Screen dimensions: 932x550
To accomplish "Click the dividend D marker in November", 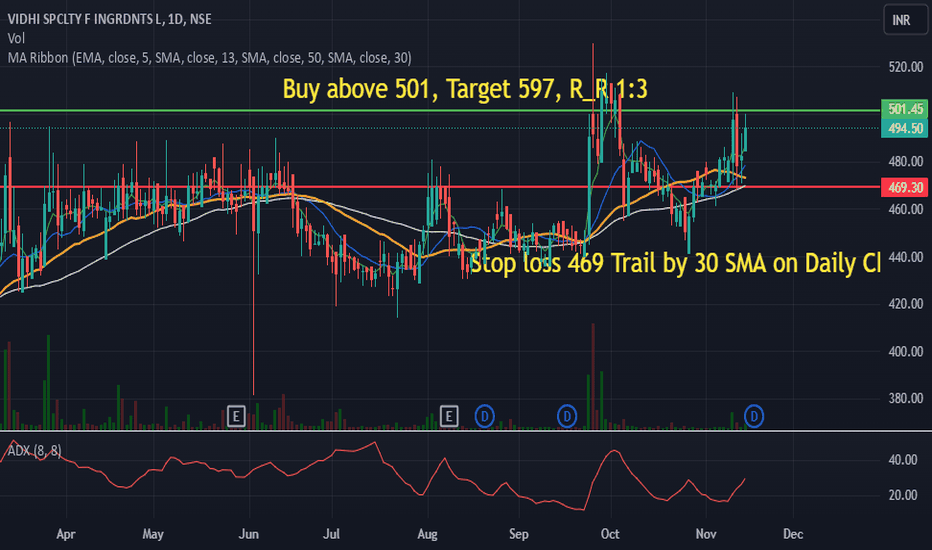I will [x=754, y=416].
